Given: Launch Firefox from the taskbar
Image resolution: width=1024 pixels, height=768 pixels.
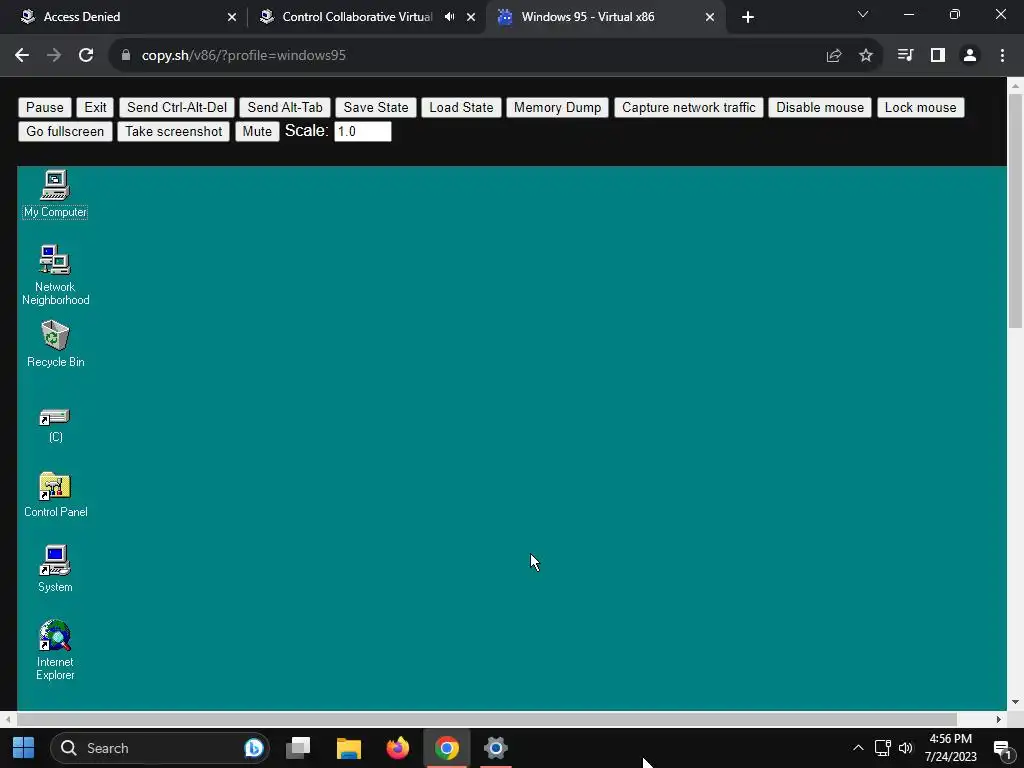Looking at the screenshot, I should 397,748.
